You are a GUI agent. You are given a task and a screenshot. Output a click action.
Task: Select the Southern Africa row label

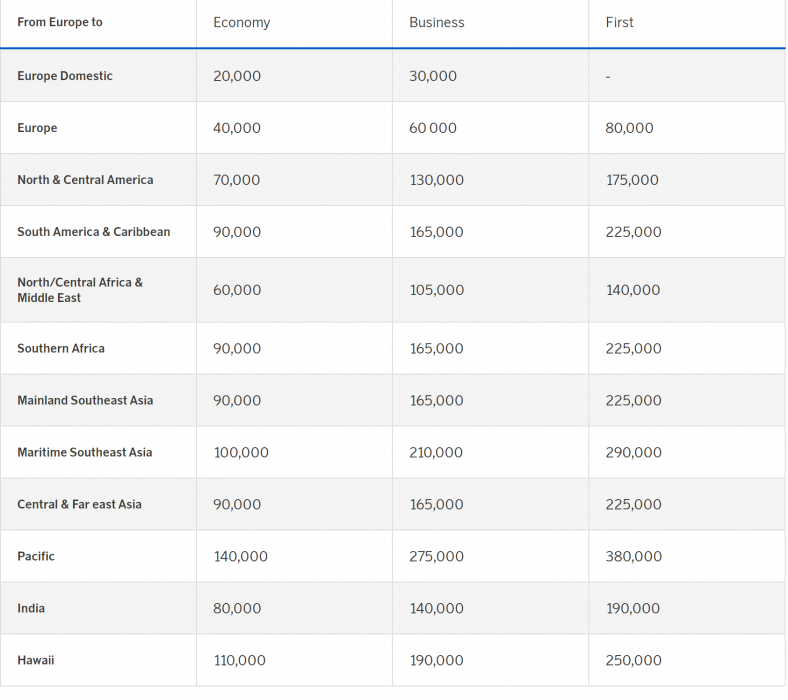click(x=61, y=348)
